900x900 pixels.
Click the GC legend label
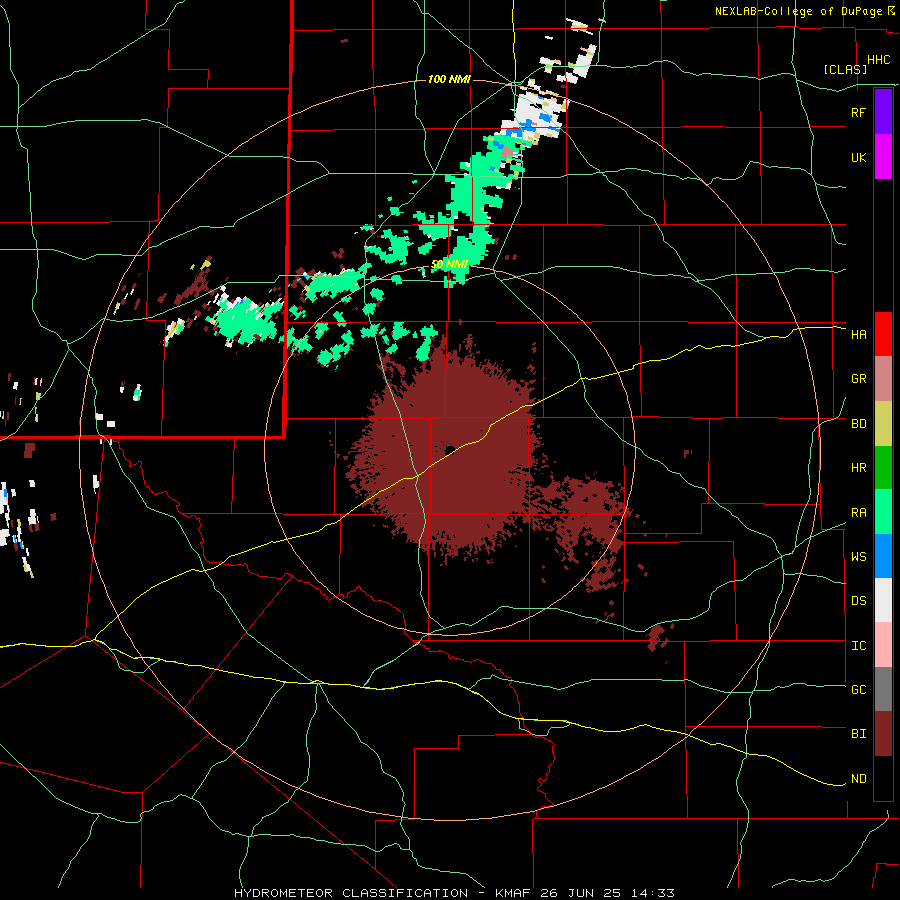point(858,690)
